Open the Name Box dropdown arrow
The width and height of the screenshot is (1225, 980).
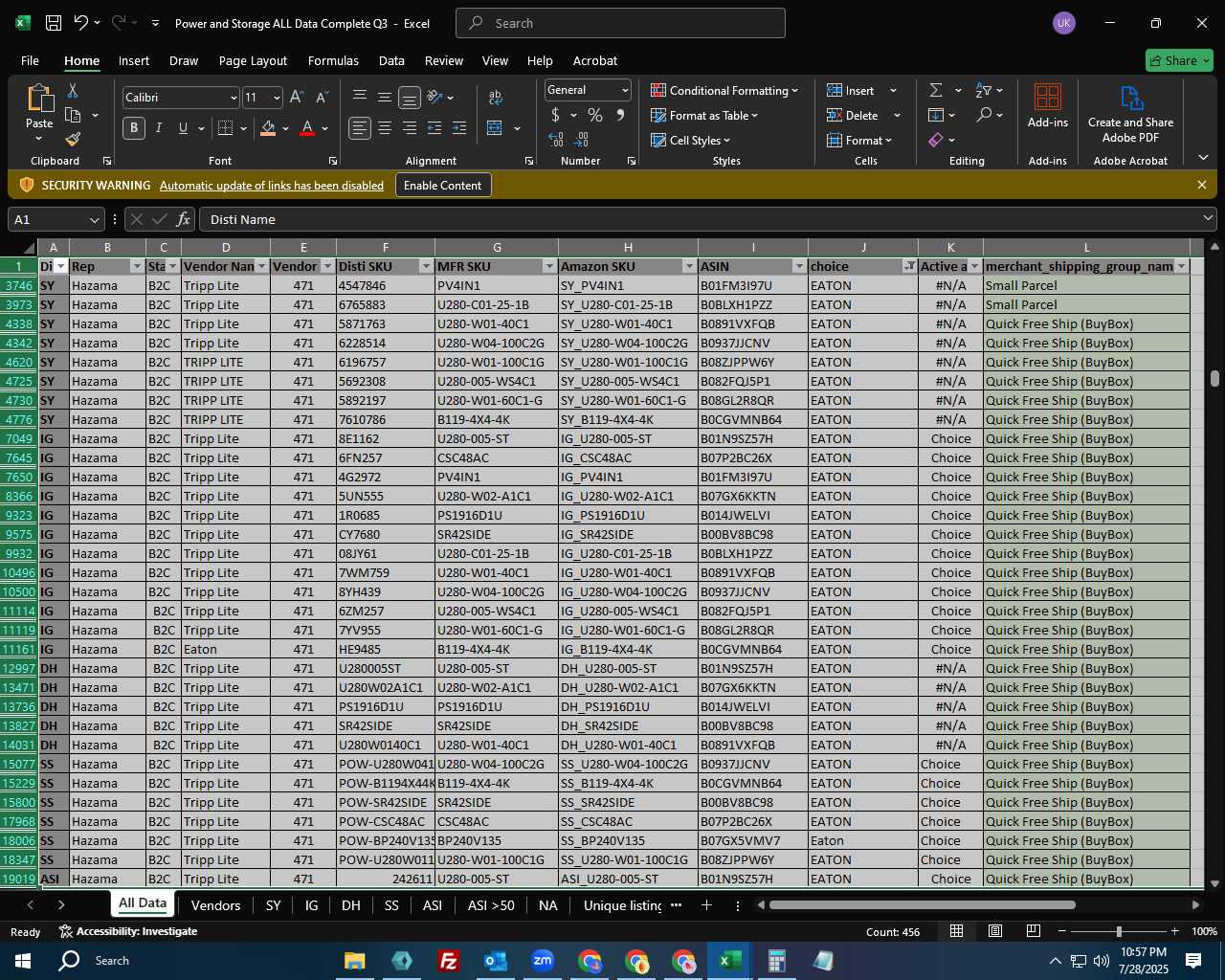(x=94, y=219)
